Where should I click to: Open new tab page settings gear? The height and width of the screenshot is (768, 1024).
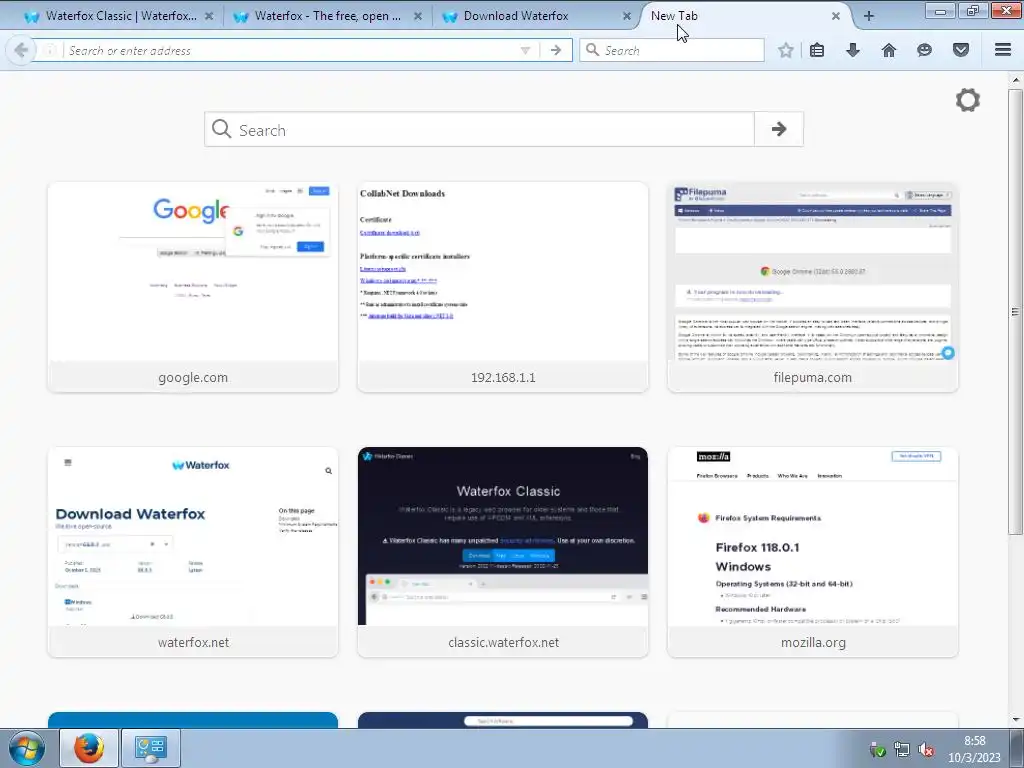[x=968, y=100]
